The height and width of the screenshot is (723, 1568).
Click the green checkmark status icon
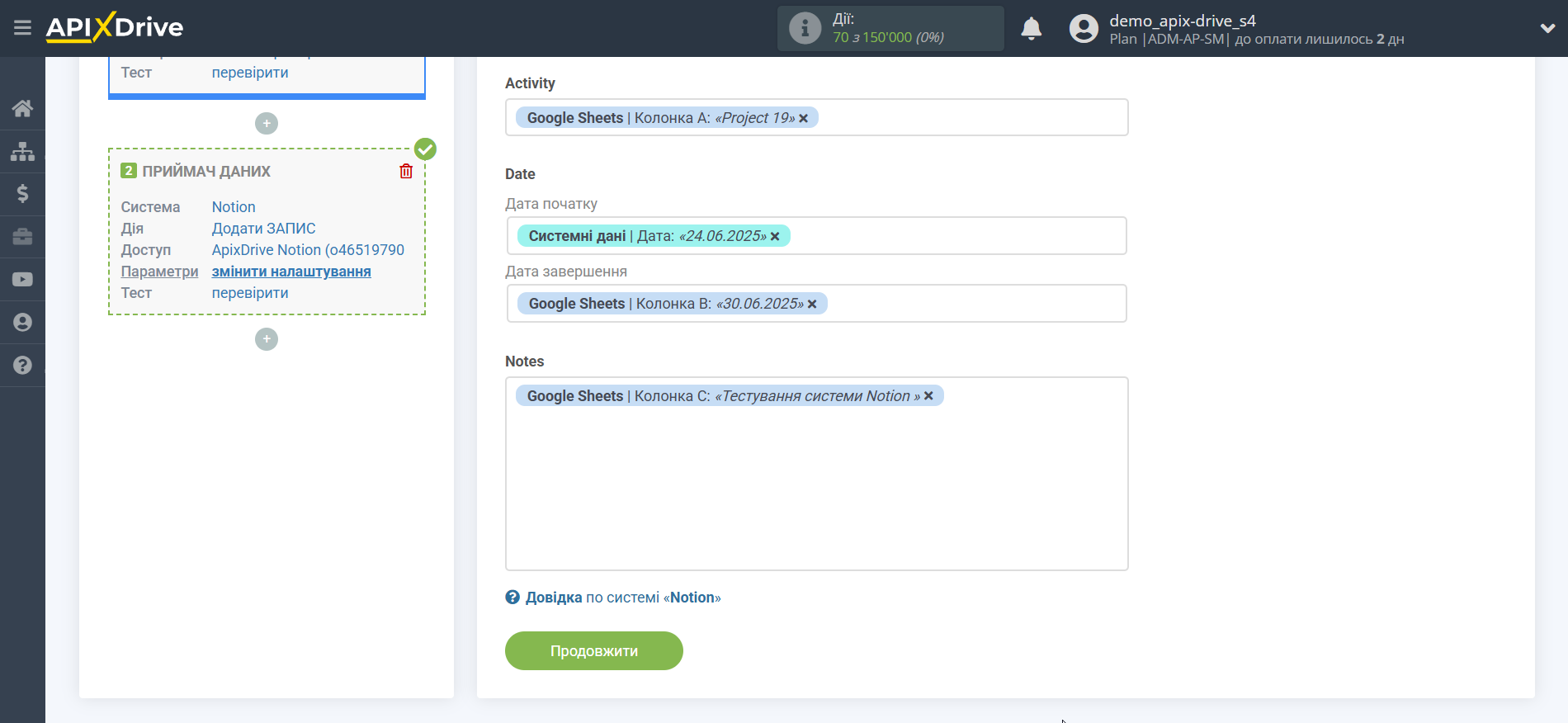click(425, 149)
